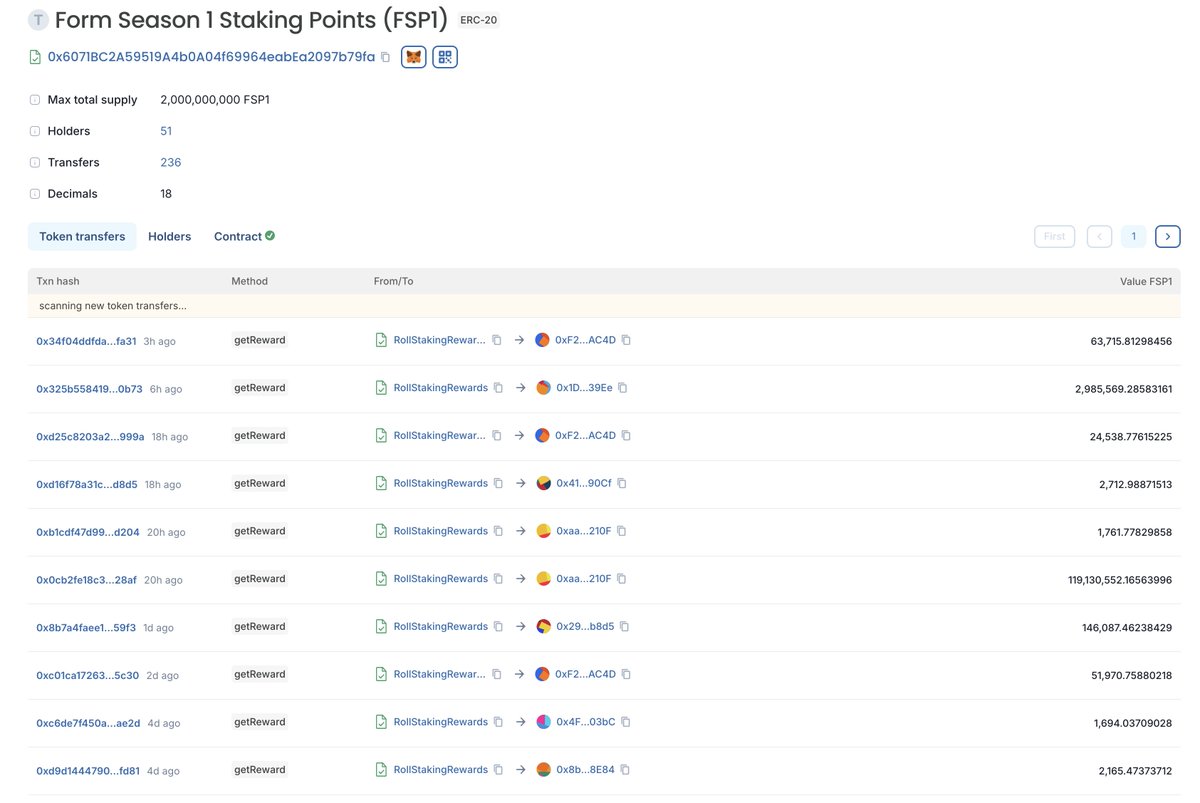Click the identicon avatar beside 0x4F...03bC

point(543,722)
